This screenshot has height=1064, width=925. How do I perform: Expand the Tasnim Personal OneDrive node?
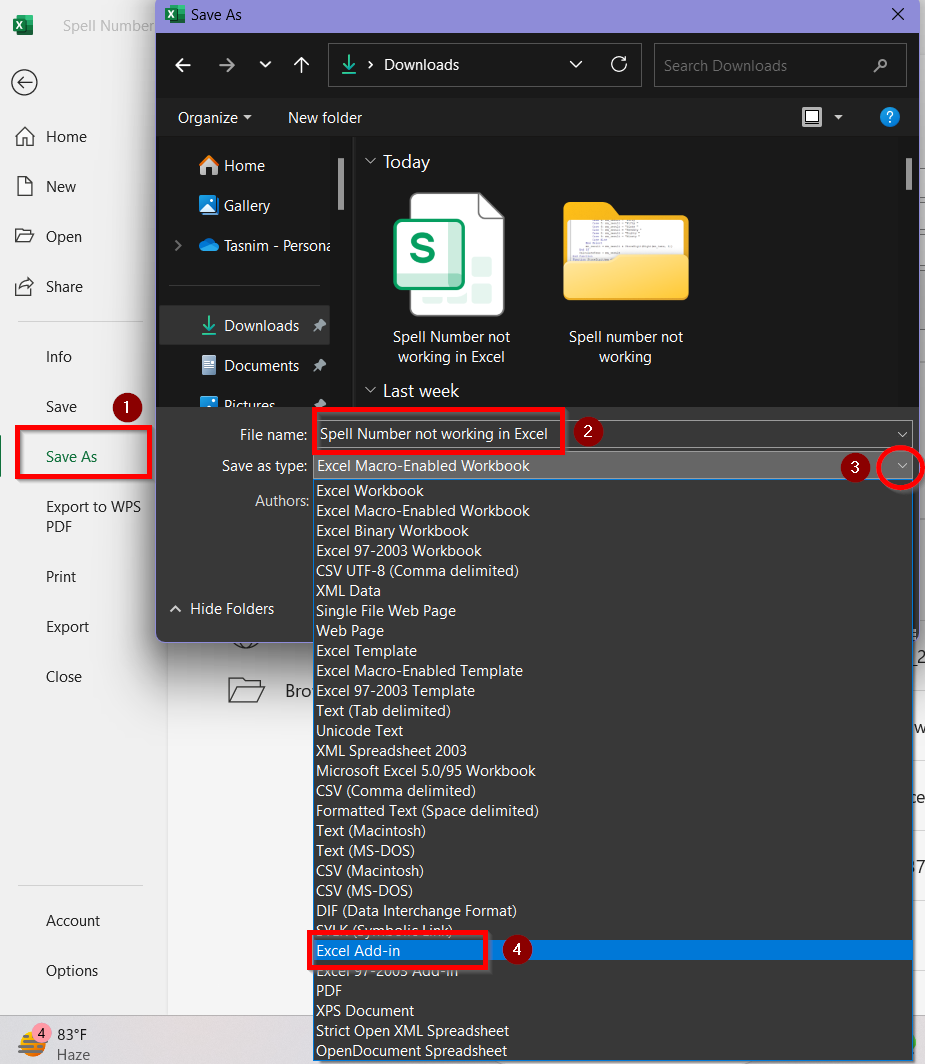pos(178,245)
